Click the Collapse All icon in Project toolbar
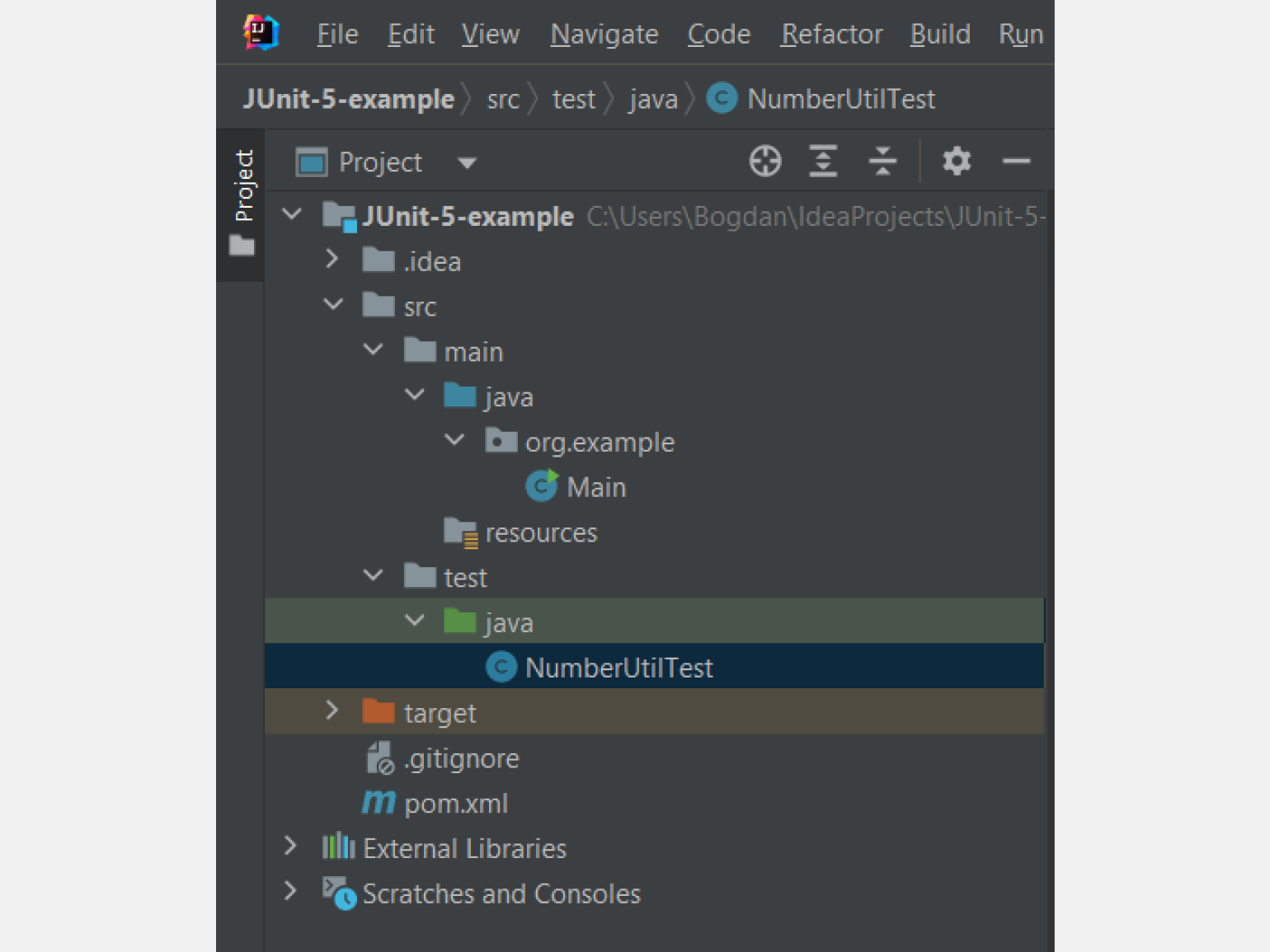This screenshot has height=952, width=1270. tap(882, 161)
